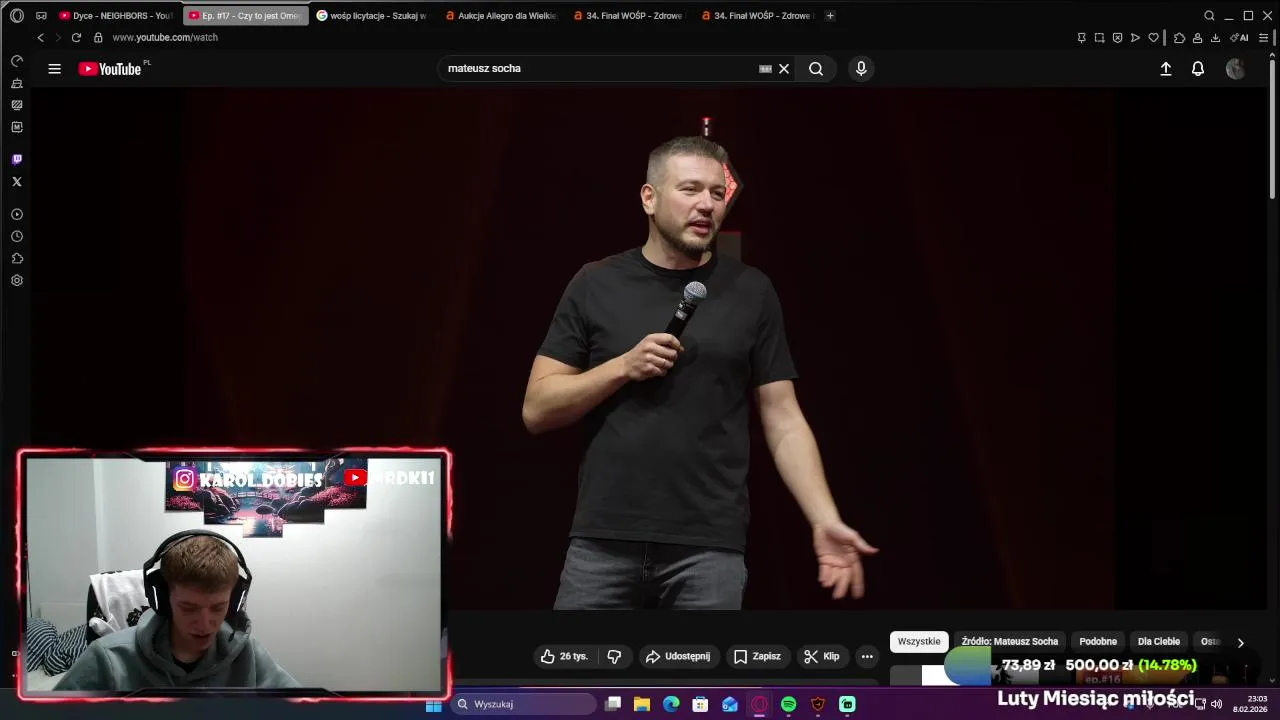Clear the YouTube search query

coord(784,69)
